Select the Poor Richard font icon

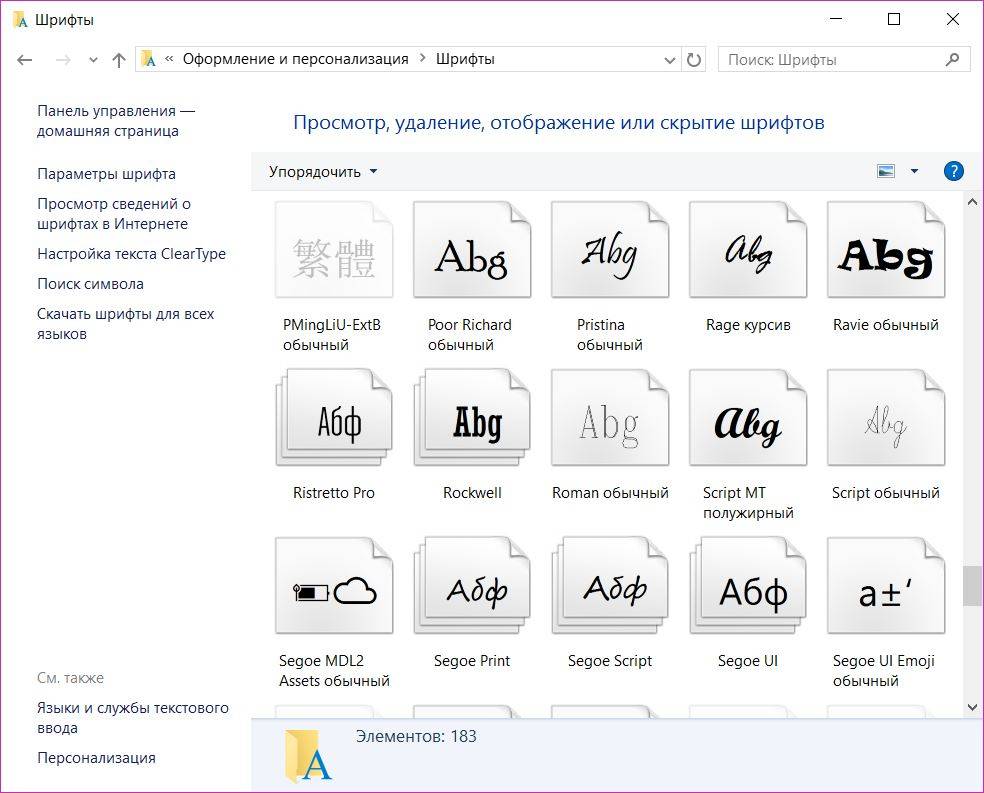point(472,250)
